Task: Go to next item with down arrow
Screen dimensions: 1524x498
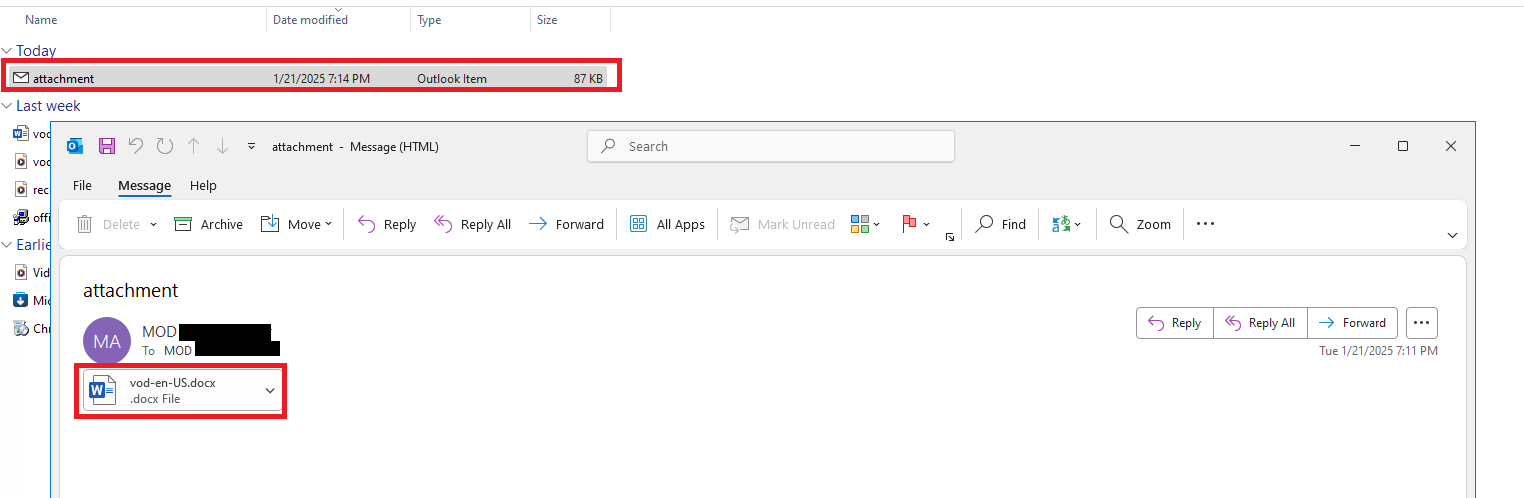Action: (222, 146)
